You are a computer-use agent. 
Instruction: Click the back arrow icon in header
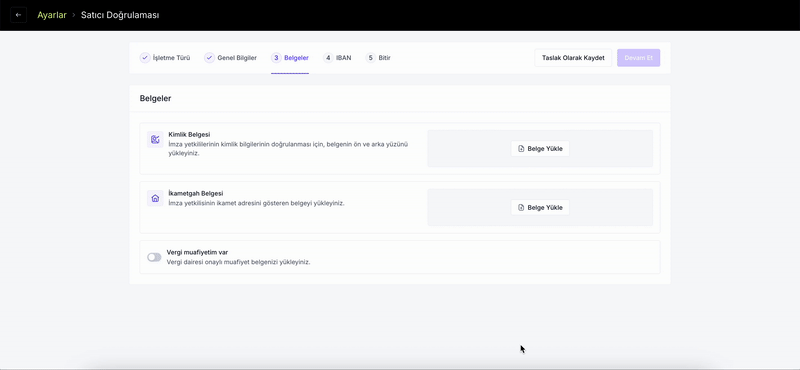coord(18,15)
